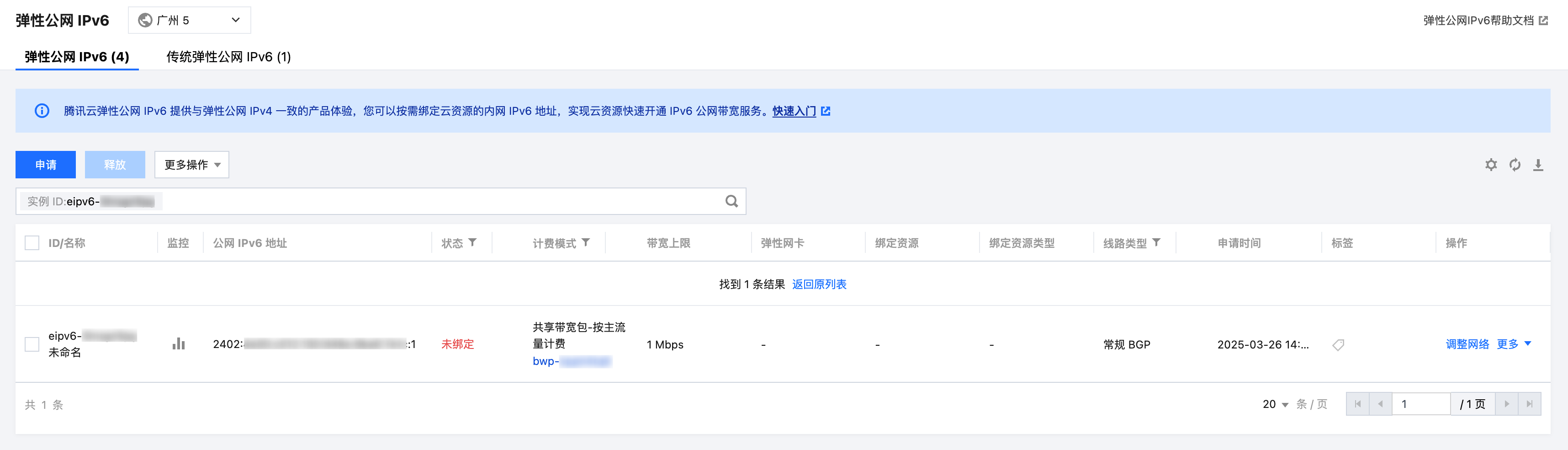
Task: Open the monitoring chart icon for eipv6 row
Action: click(x=178, y=344)
